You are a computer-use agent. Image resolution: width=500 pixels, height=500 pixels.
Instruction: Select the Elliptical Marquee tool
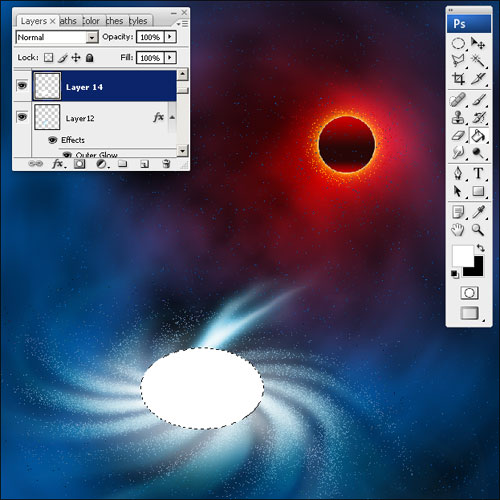click(458, 44)
